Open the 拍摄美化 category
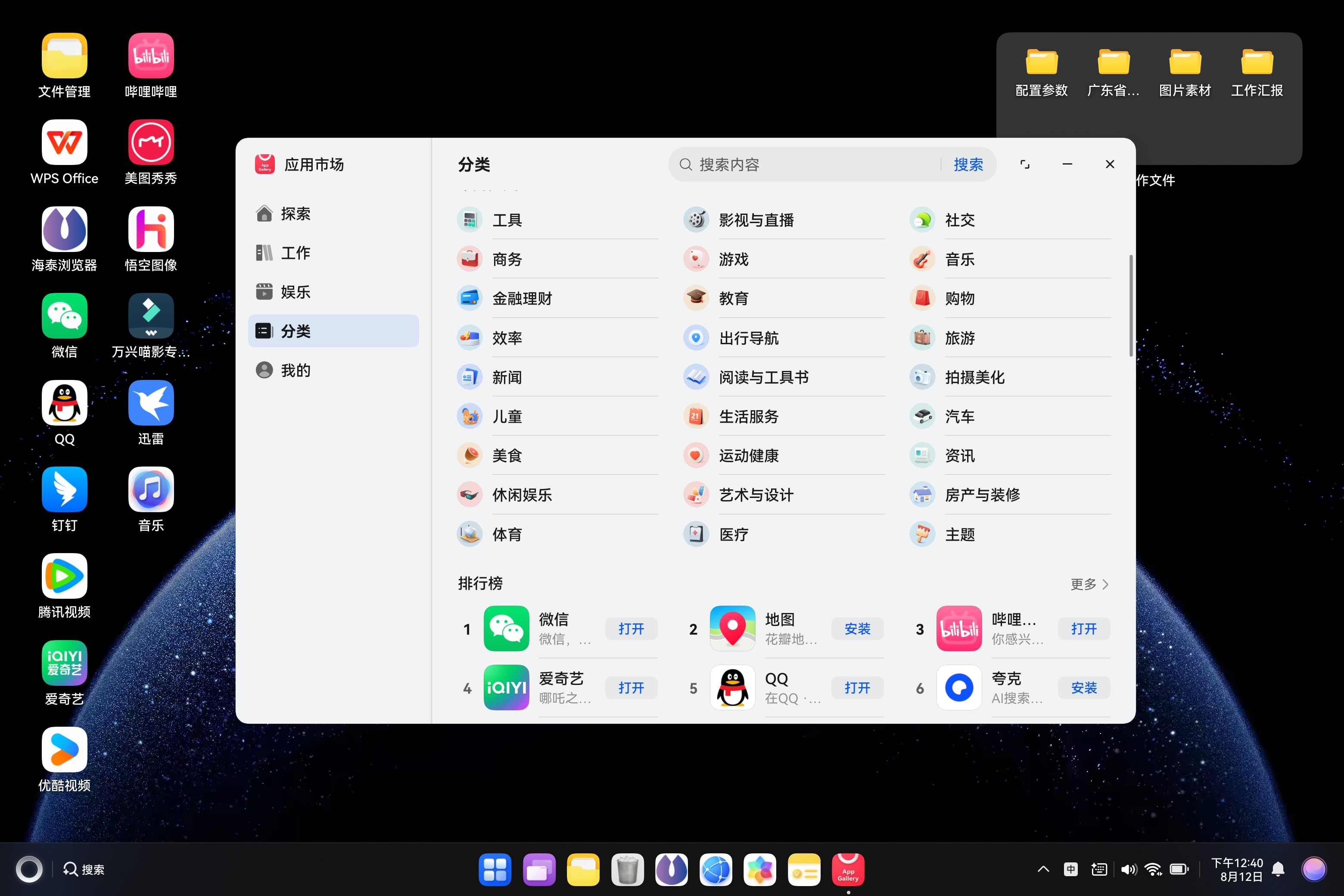The height and width of the screenshot is (896, 1344). click(x=1010, y=377)
